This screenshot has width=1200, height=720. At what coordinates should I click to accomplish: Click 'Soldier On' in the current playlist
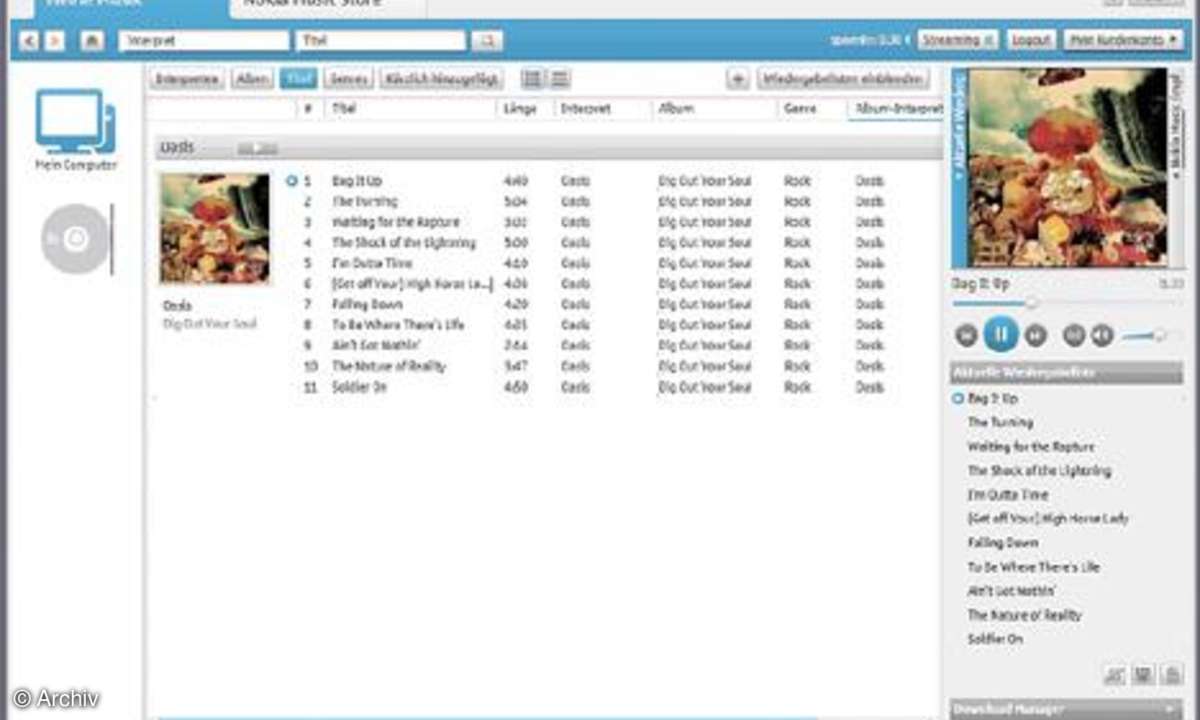coord(995,639)
